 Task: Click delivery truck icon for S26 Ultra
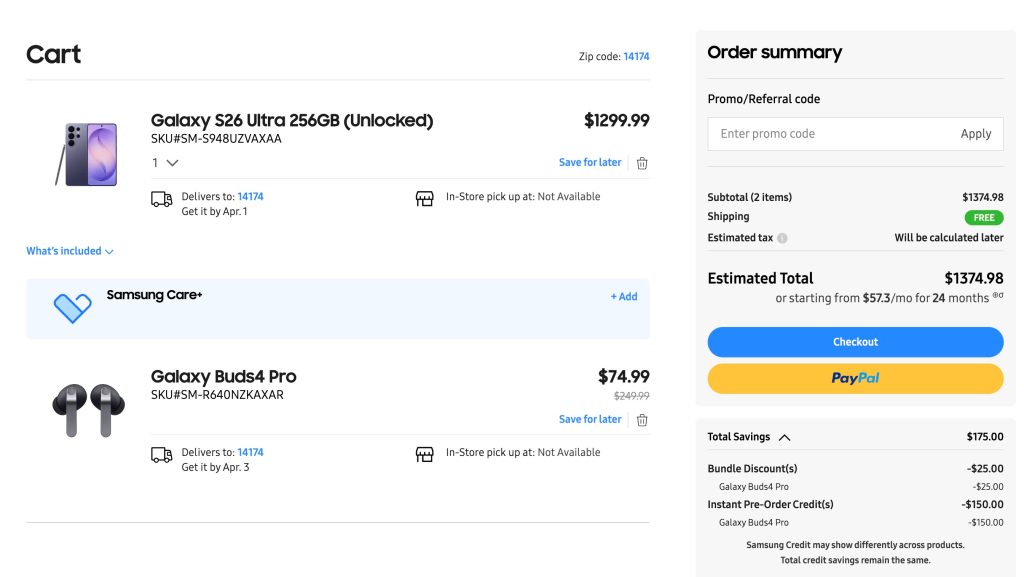[161, 199]
